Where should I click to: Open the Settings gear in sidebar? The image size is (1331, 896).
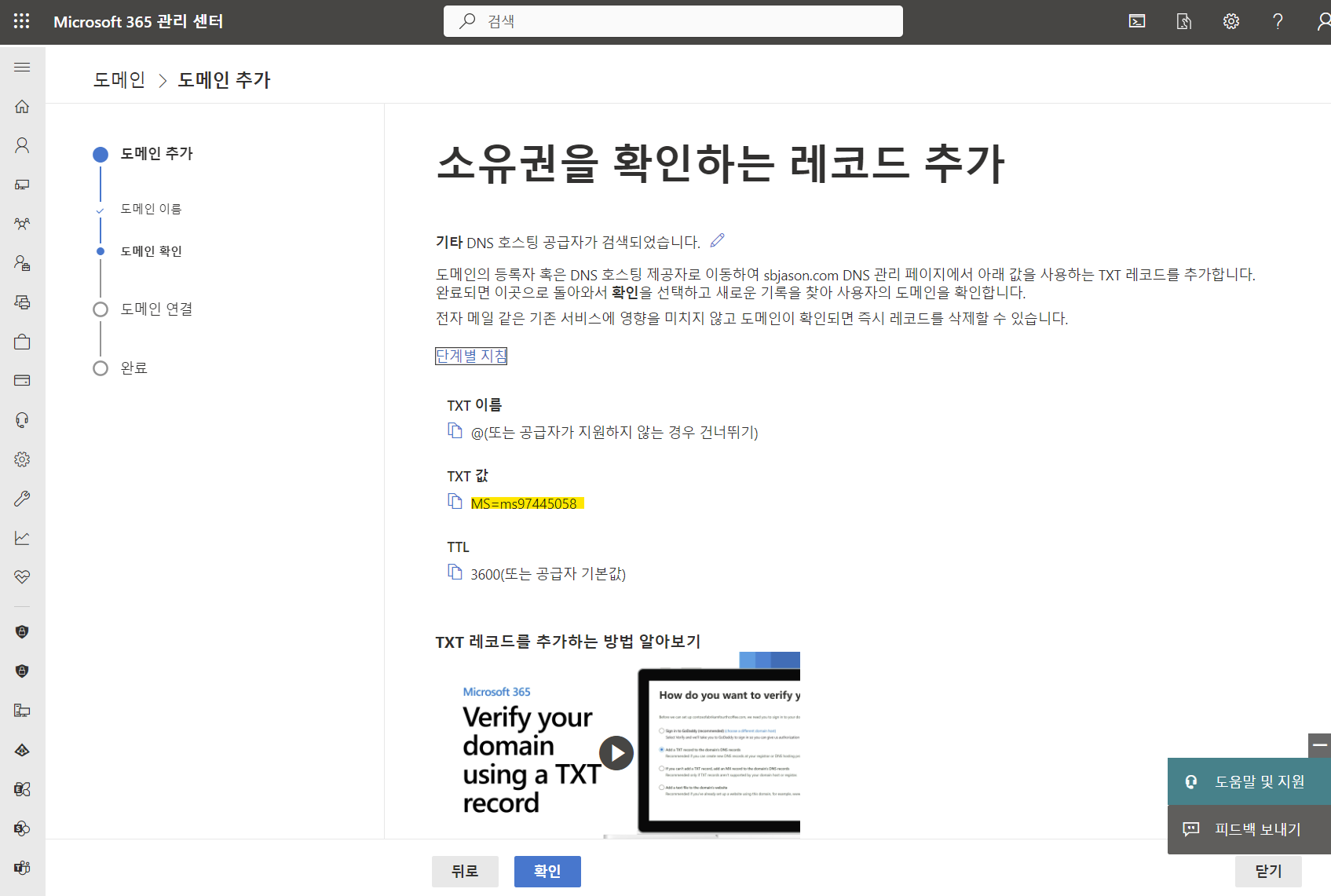click(22, 459)
